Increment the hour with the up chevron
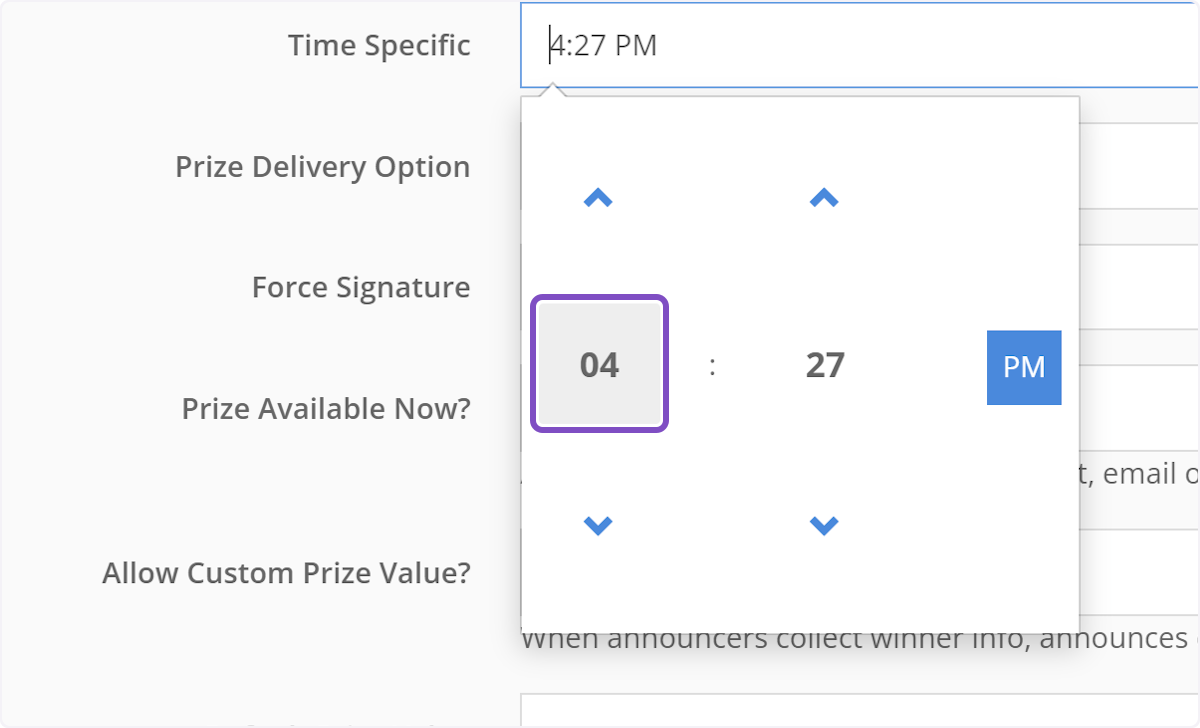This screenshot has height=728, width=1200. (597, 197)
